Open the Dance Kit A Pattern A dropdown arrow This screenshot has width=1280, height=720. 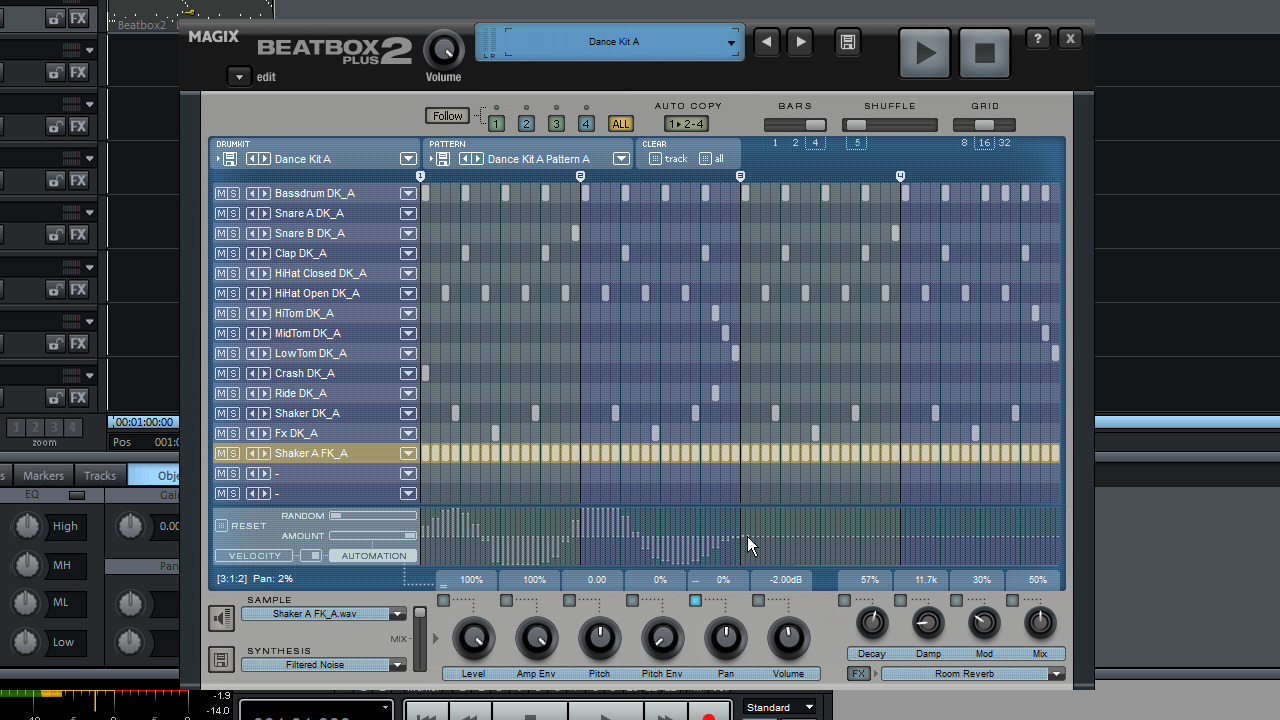click(621, 159)
